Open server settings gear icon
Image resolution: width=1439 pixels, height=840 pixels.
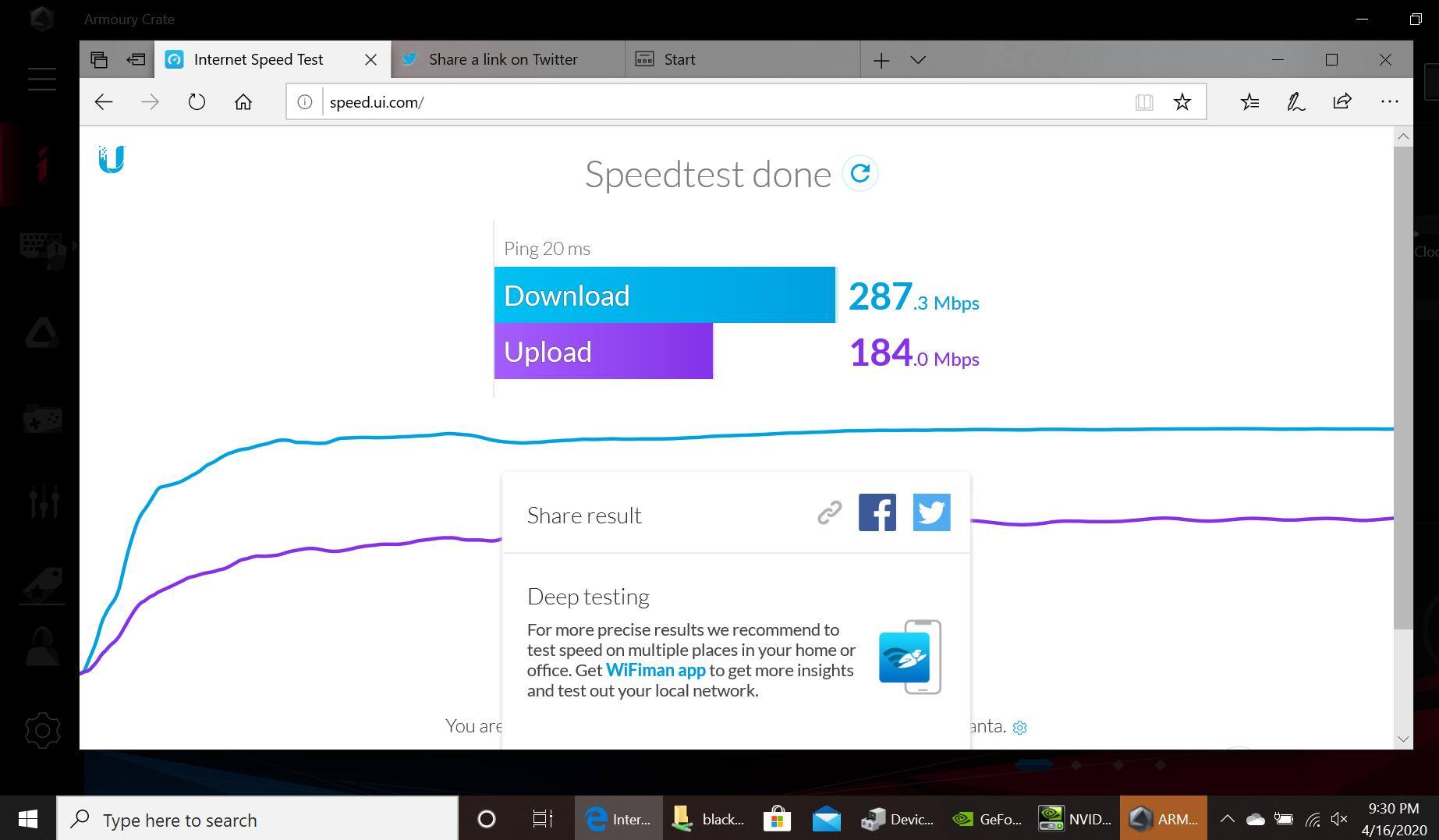click(x=1019, y=728)
